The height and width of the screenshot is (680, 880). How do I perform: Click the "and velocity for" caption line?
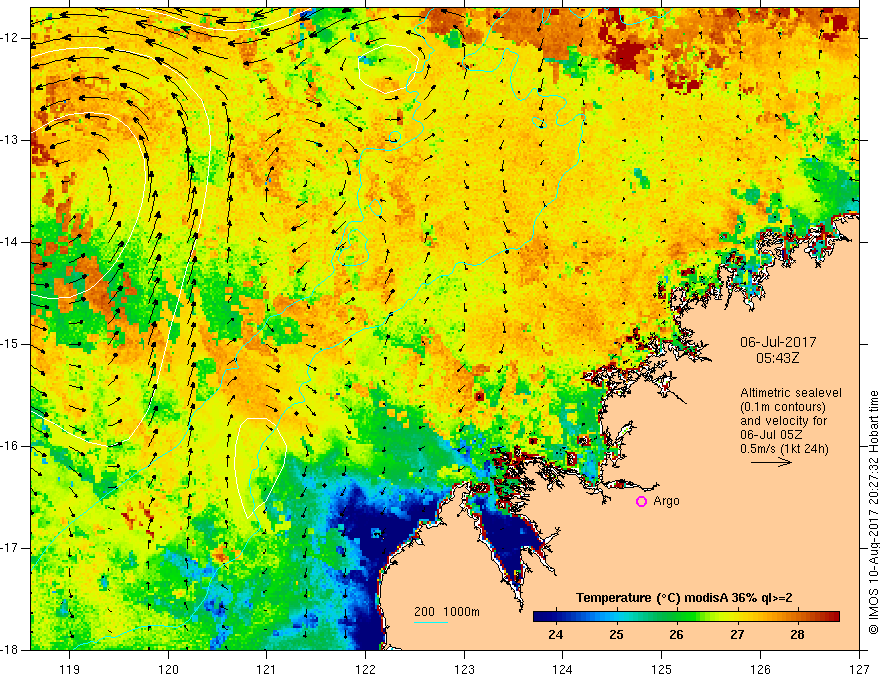[x=783, y=421]
